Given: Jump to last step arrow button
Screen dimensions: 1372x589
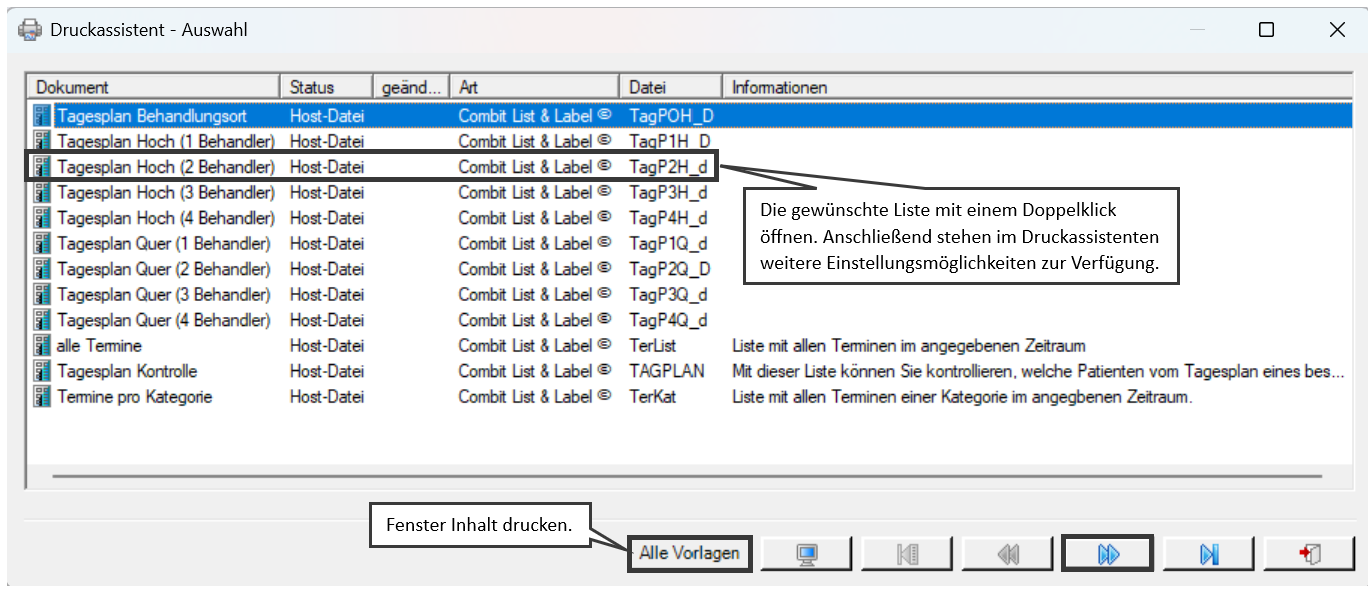Looking at the screenshot, I should point(1209,554).
